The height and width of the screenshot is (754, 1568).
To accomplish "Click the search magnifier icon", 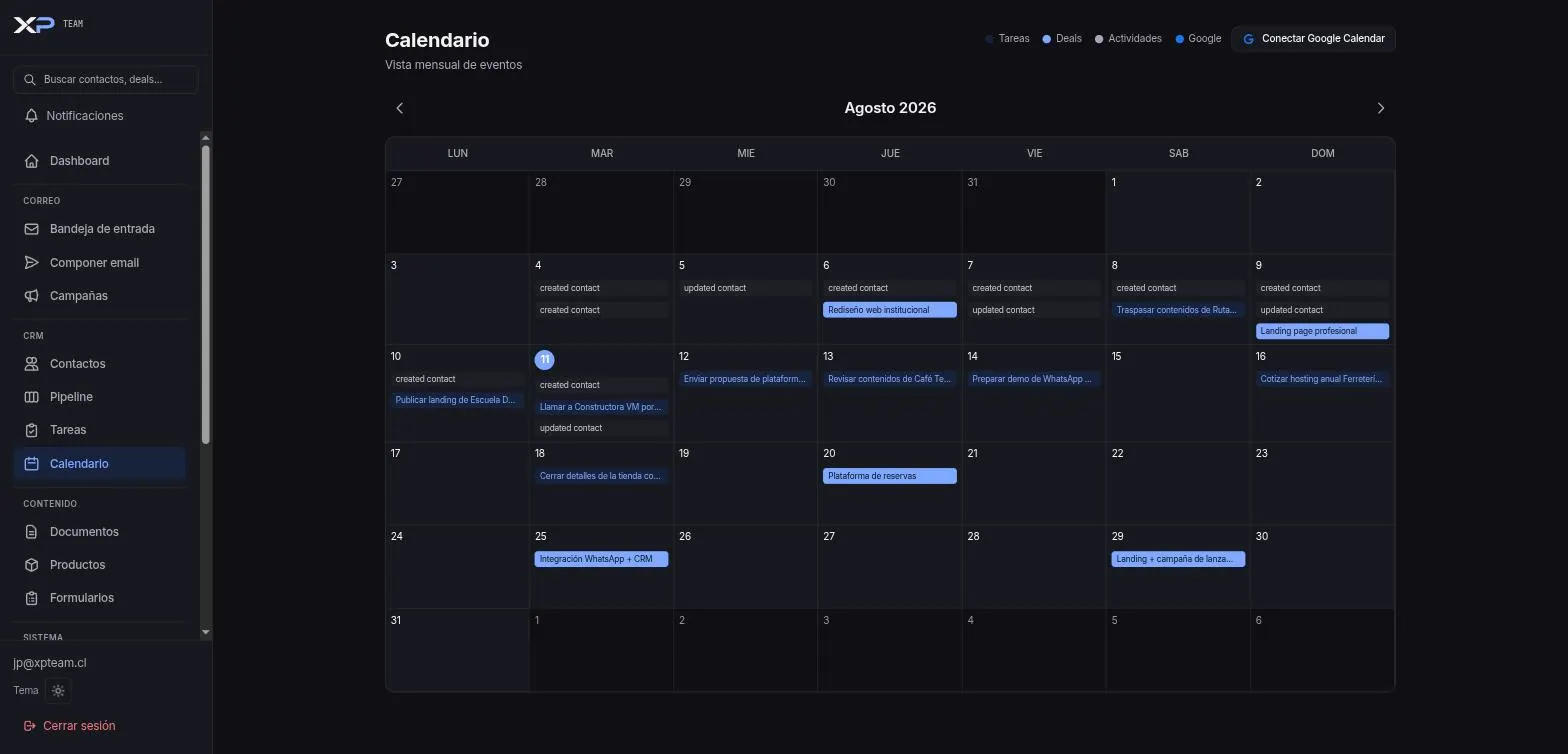I will coord(30,79).
